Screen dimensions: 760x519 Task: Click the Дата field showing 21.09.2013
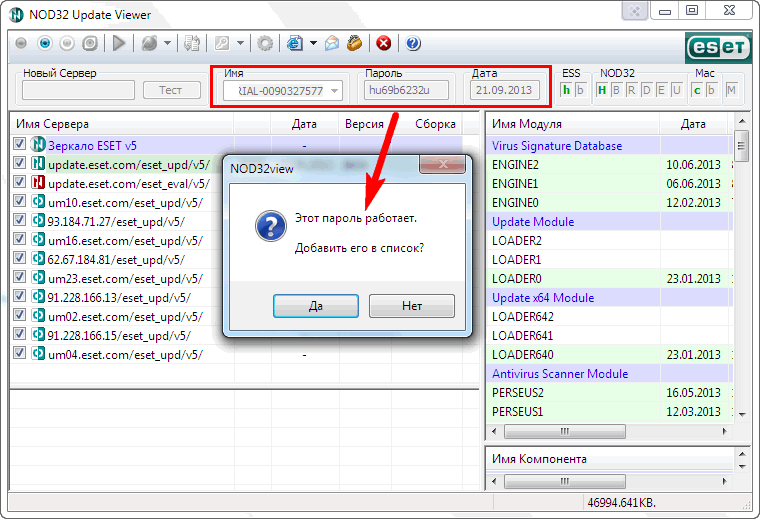(505, 90)
